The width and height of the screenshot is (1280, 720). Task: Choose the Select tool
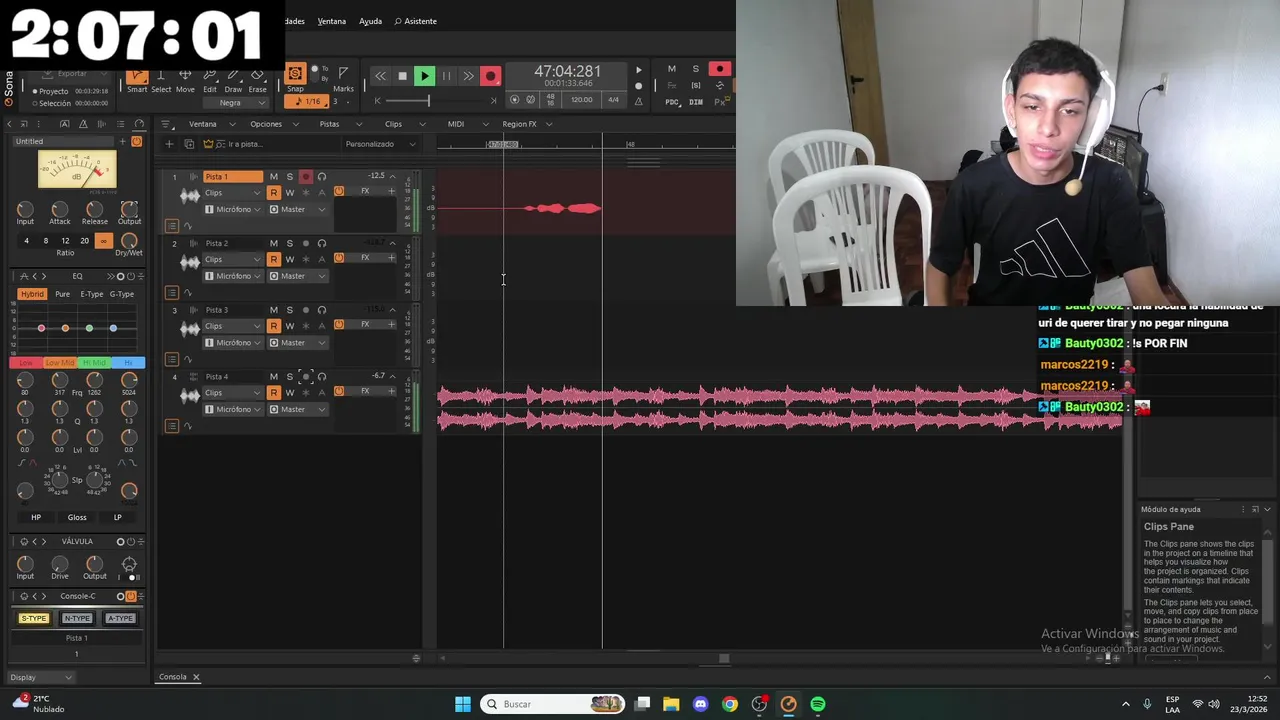tap(161, 80)
